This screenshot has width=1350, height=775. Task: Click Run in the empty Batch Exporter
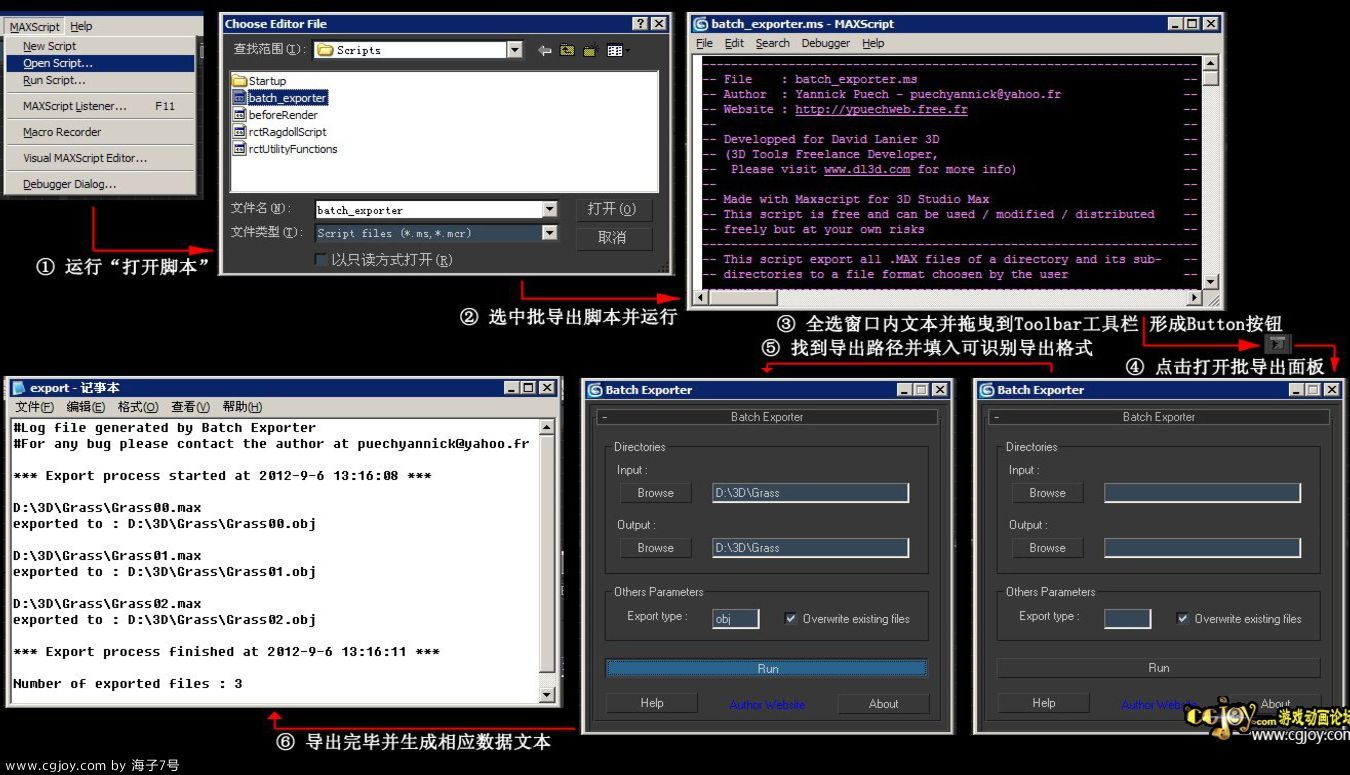point(1159,668)
